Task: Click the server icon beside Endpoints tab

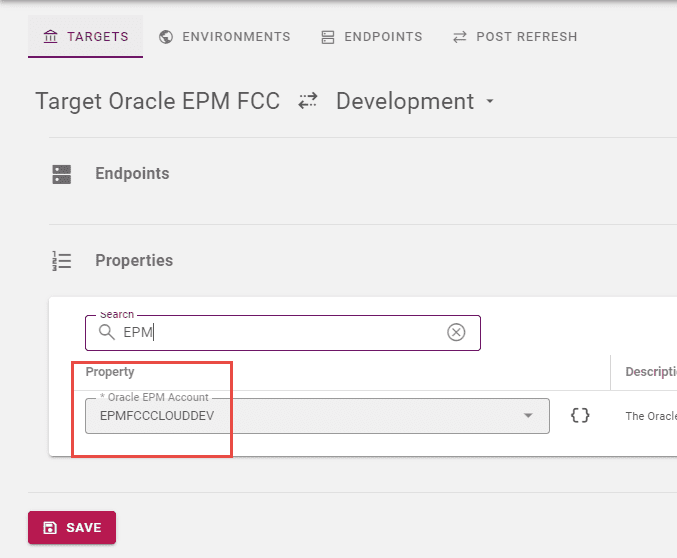Action: click(328, 37)
